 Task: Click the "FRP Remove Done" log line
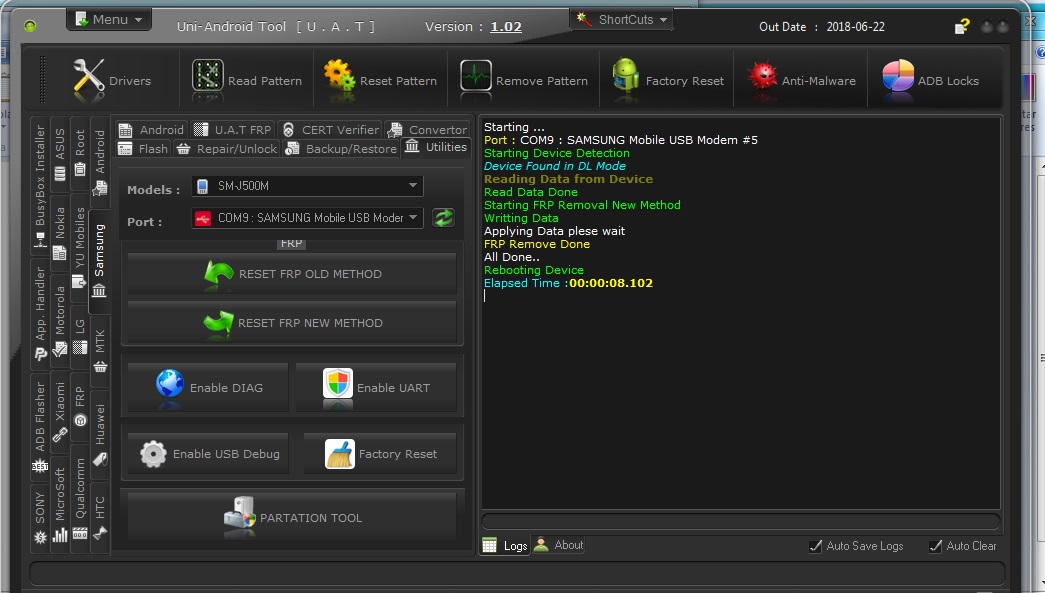(x=536, y=244)
